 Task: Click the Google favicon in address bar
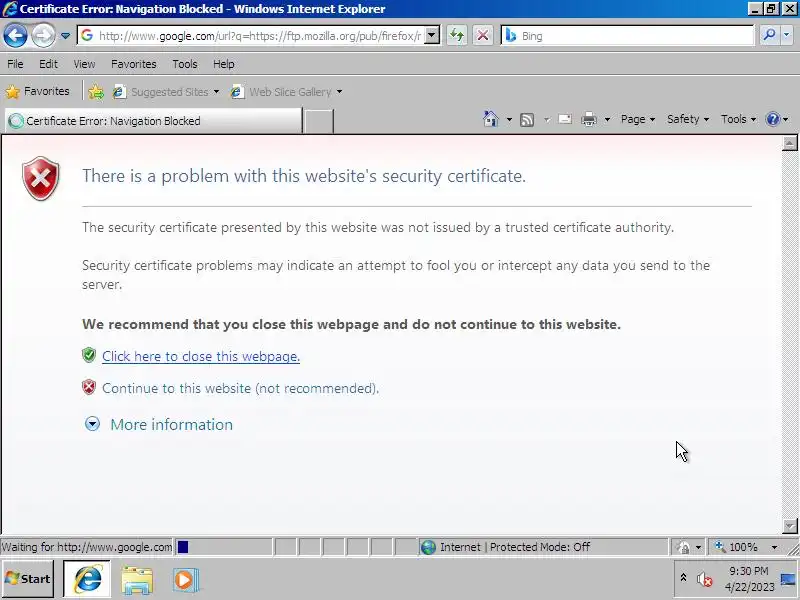click(87, 36)
